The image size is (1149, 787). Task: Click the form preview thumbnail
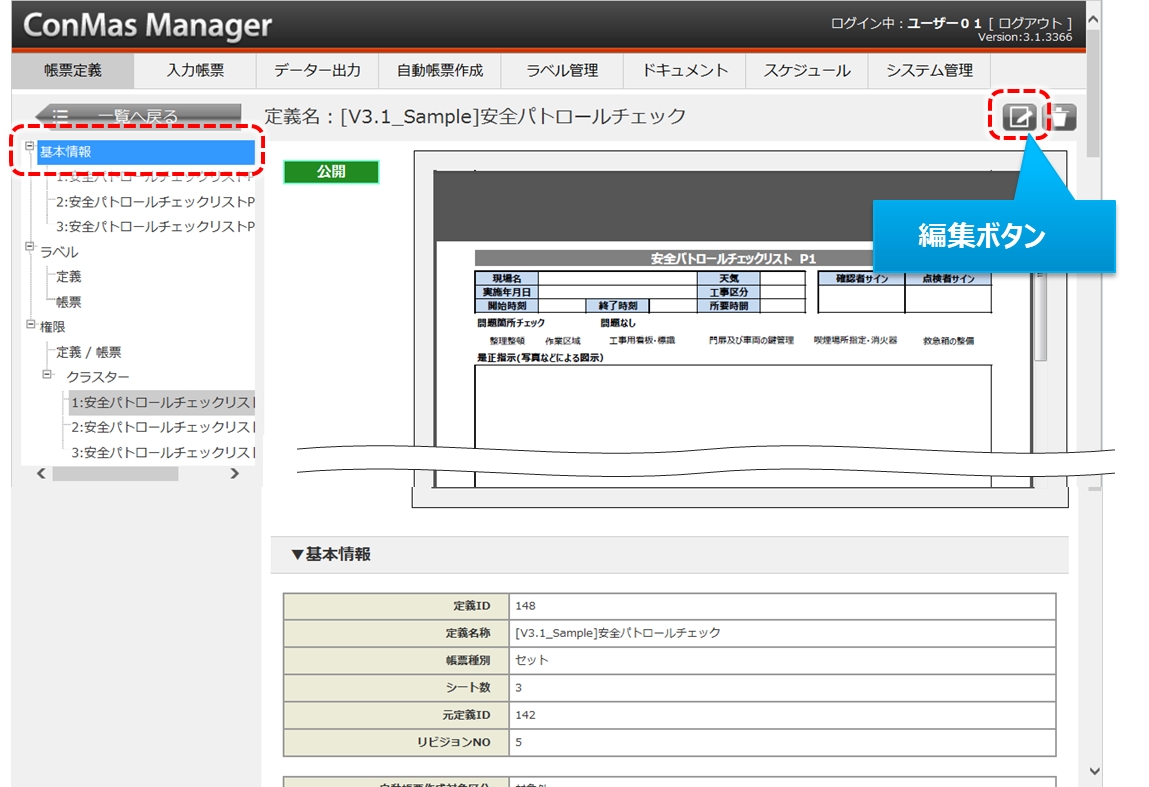pyautogui.click(x=740, y=328)
